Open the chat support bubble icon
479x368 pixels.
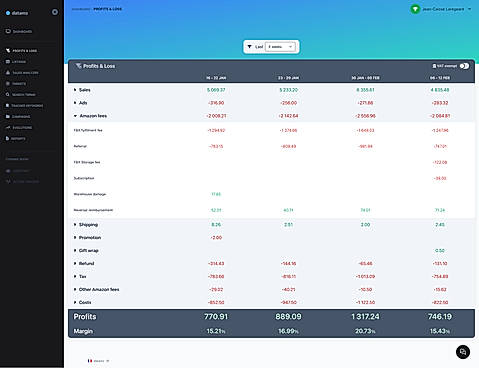(463, 352)
